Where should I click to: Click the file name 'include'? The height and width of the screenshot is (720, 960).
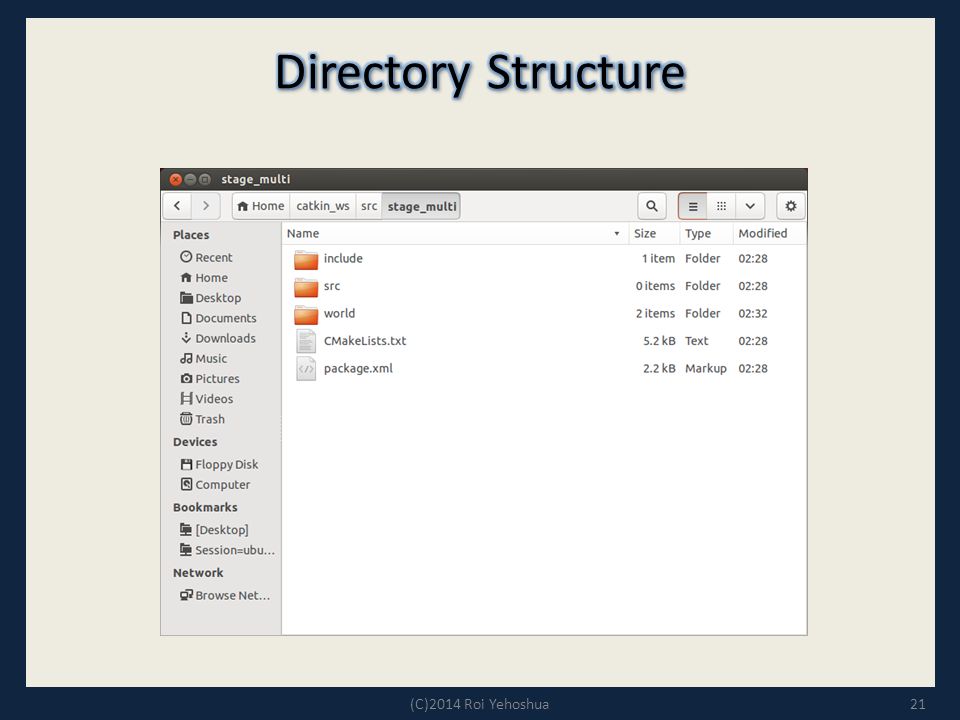(x=343, y=258)
